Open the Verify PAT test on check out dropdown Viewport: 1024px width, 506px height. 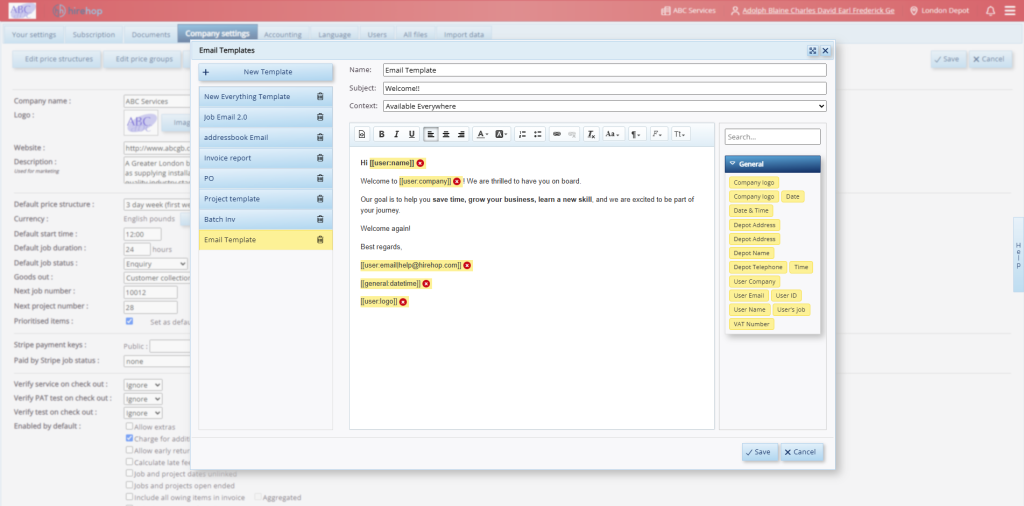tap(143, 399)
